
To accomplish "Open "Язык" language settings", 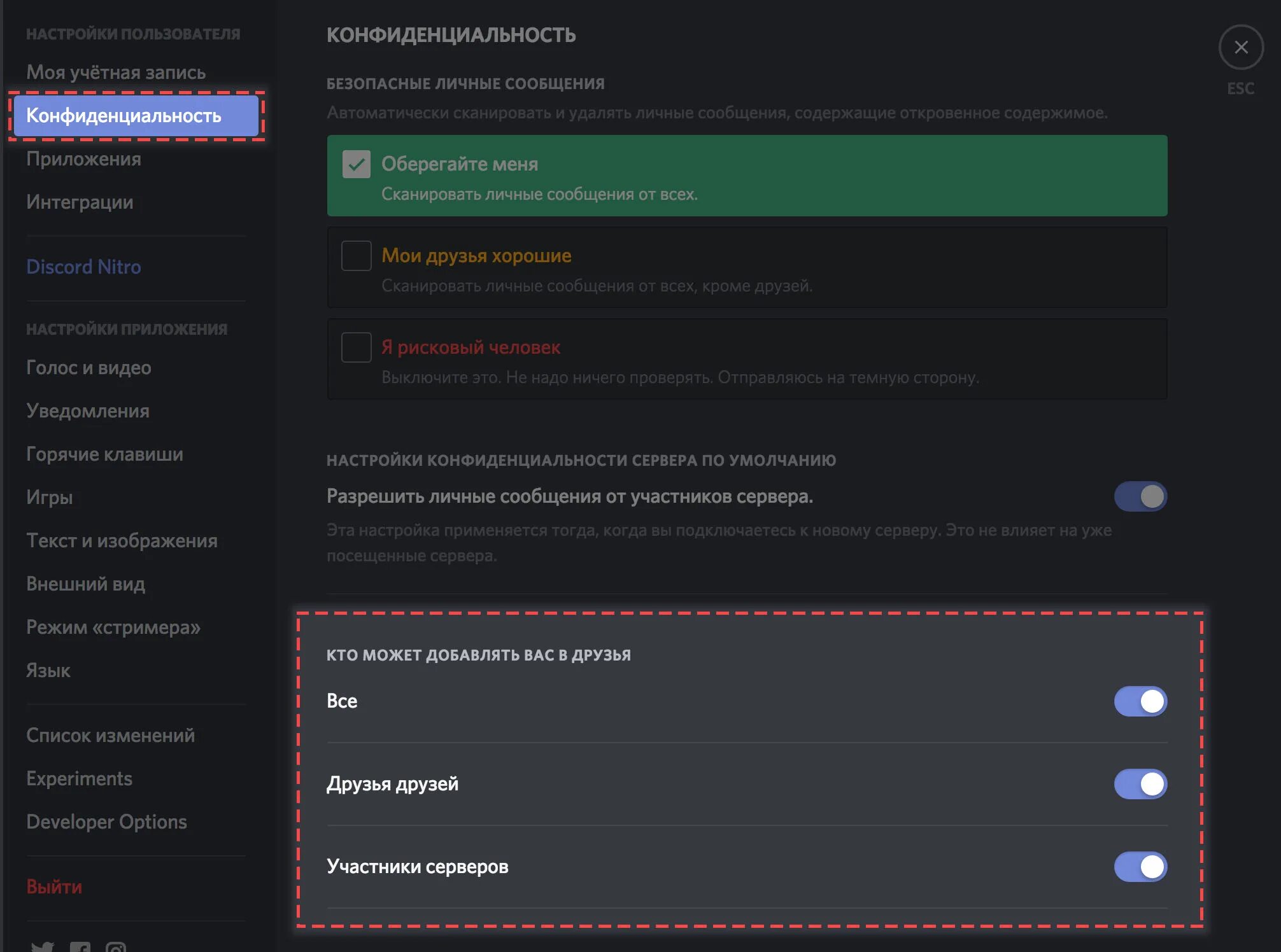I will (48, 671).
